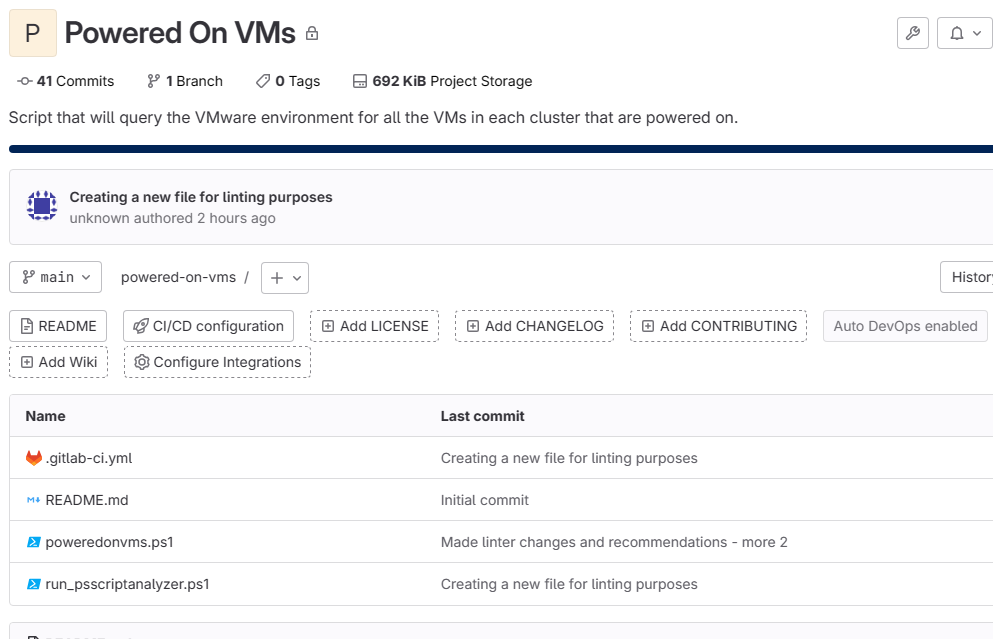993x639 pixels.
Task: Click Add LICENSE
Action: click(374, 326)
